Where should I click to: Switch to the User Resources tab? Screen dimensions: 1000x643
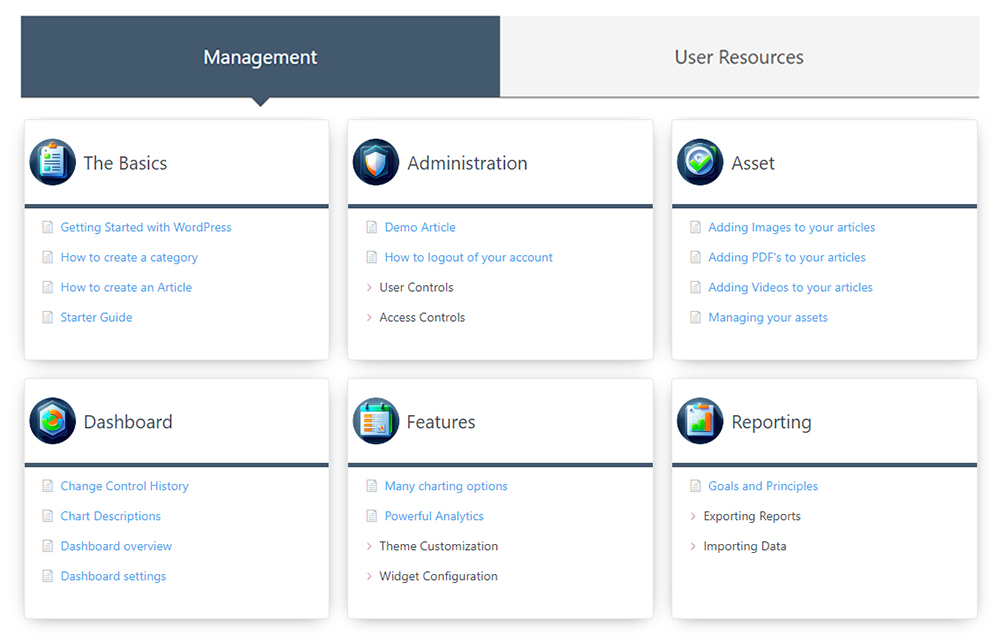[739, 57]
